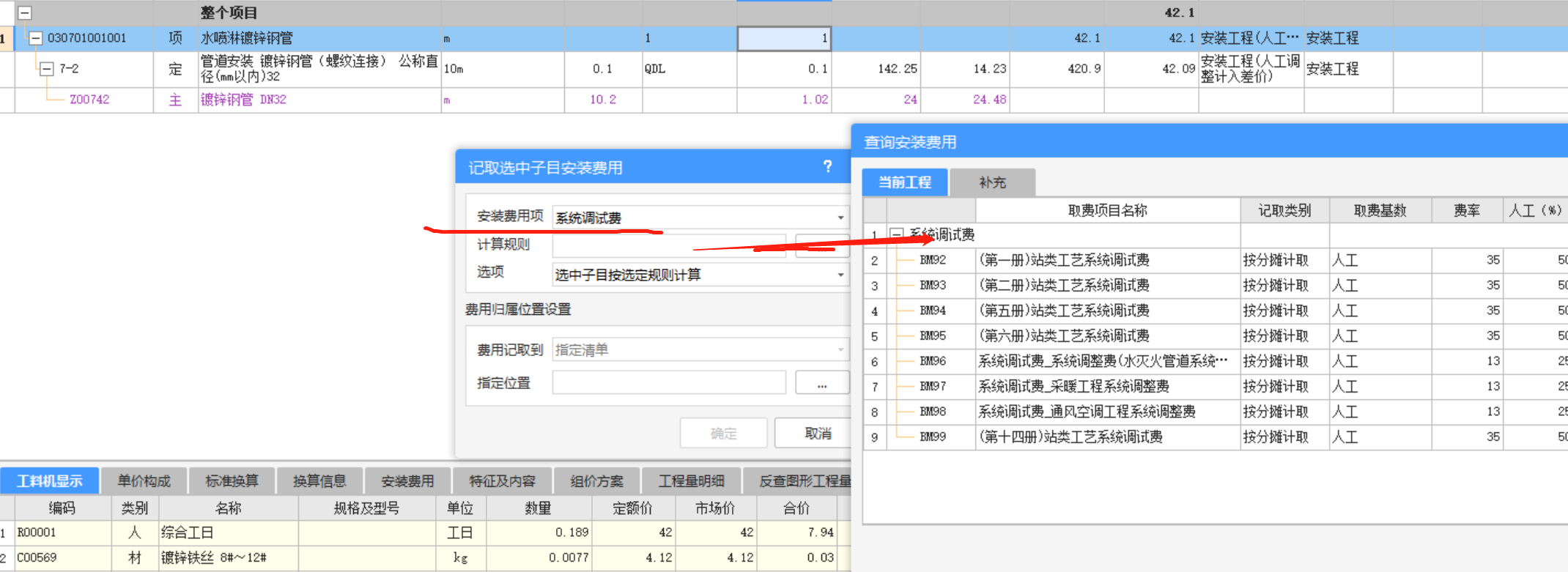The height and width of the screenshot is (572, 1568).
Task: Open the 选项 rule dropdown
Action: [x=840, y=275]
